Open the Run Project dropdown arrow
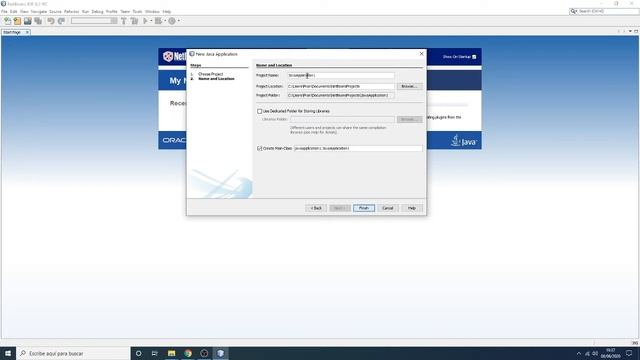 pos(151,21)
